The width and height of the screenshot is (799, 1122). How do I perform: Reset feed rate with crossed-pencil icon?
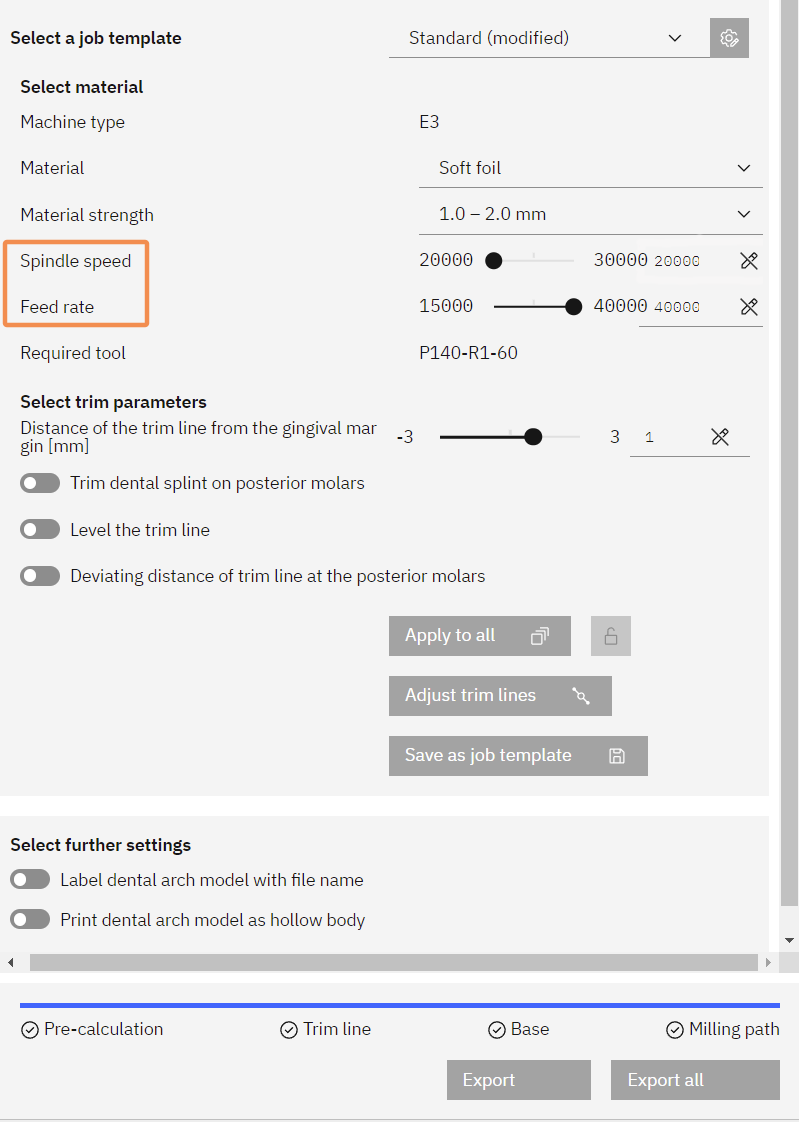point(749,306)
